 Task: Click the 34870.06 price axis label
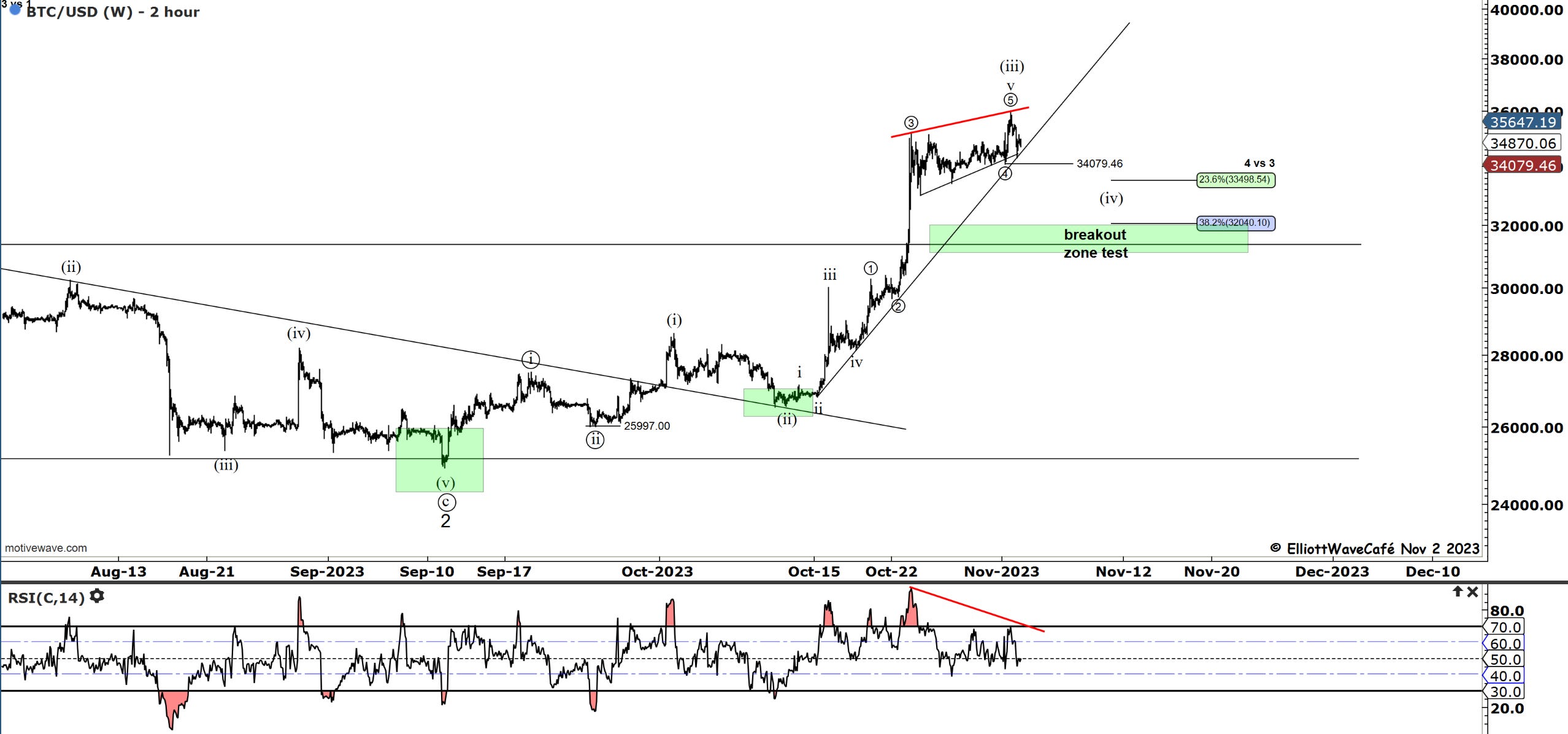click(1523, 144)
